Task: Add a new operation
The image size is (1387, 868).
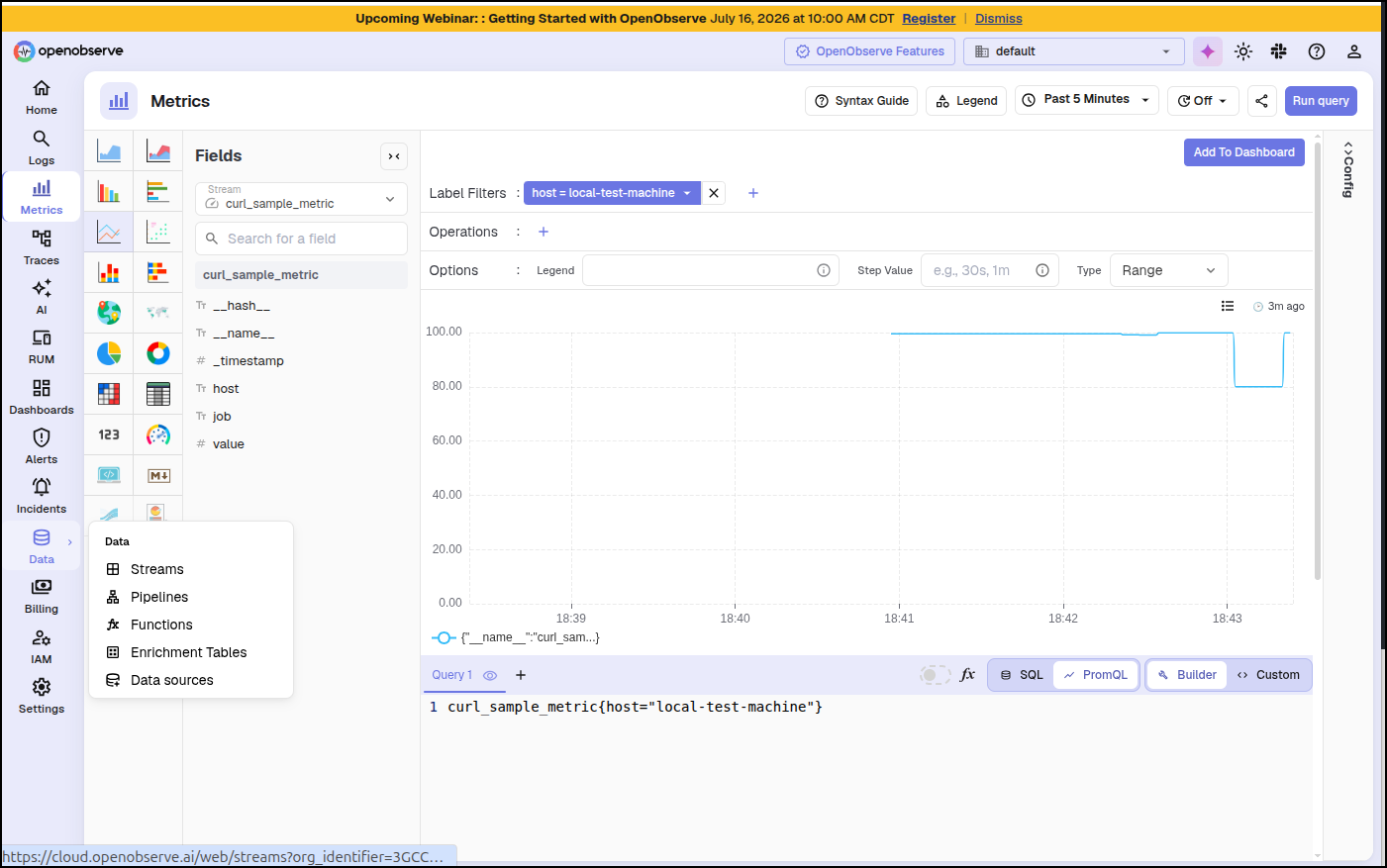Action: pos(544,232)
